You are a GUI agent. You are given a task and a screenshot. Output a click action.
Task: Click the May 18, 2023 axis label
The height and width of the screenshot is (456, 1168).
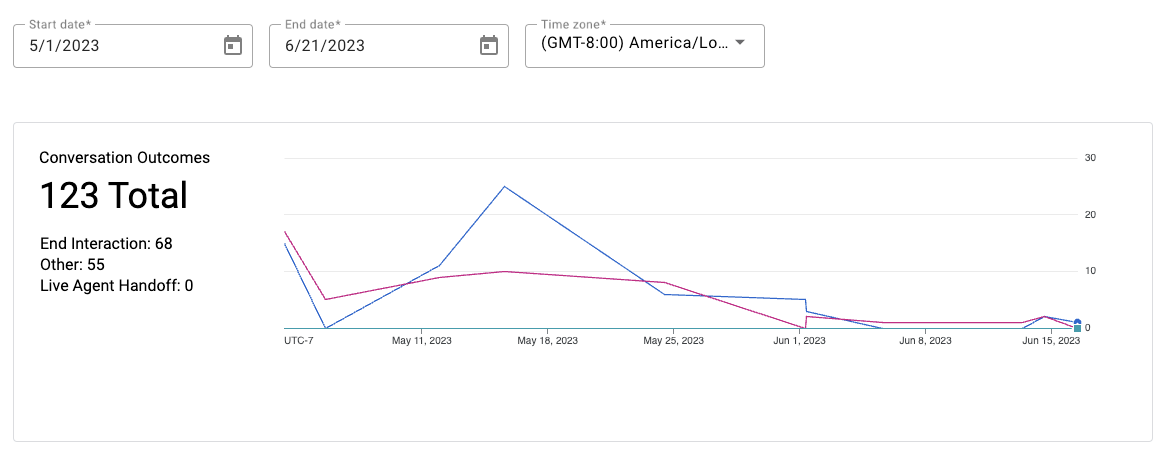point(547,341)
